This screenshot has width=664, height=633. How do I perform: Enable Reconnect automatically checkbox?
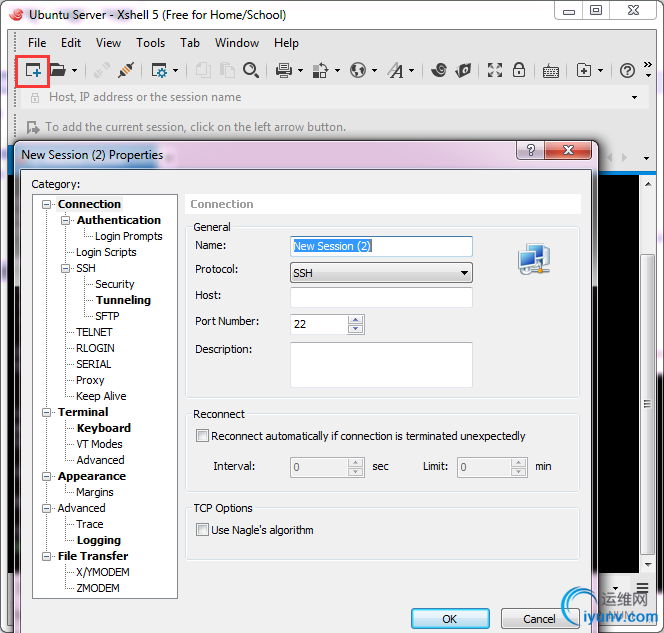202,436
